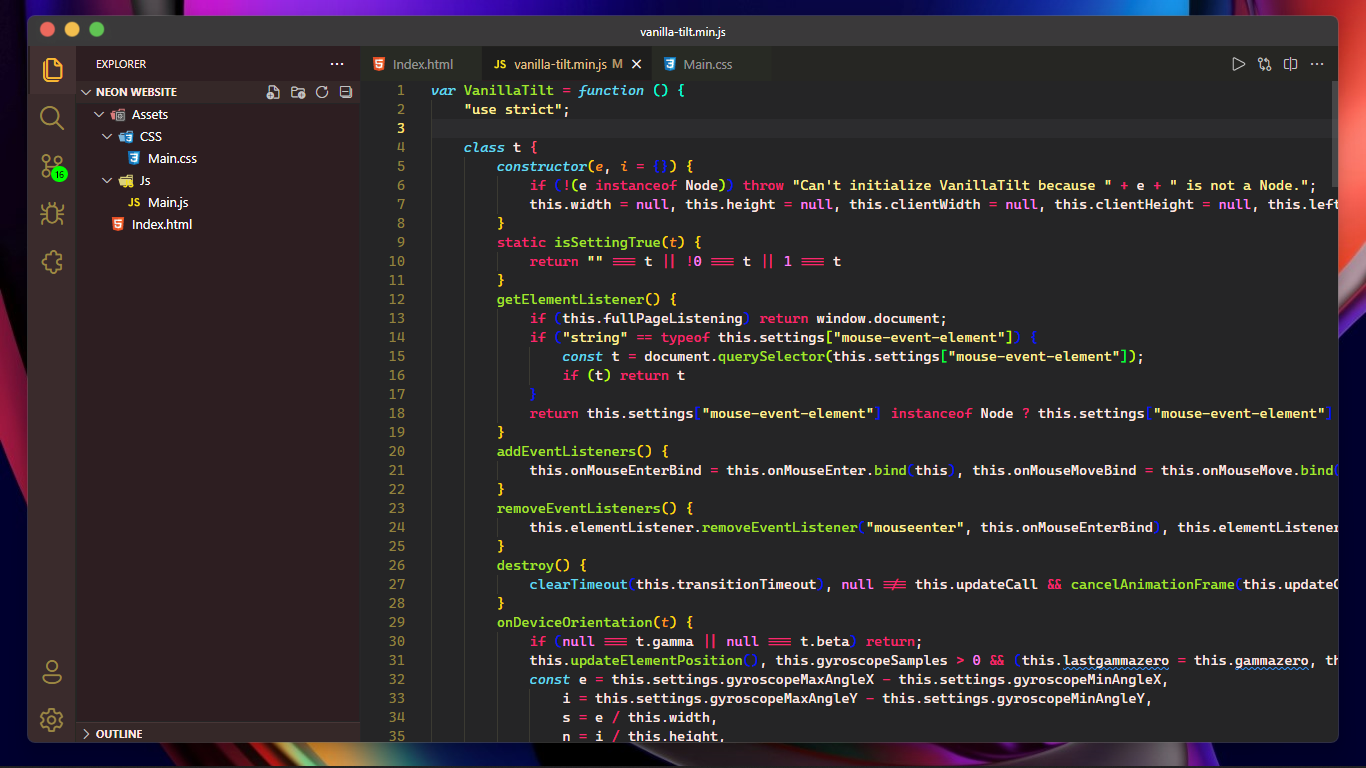Click line number 29 in gutter
1366x768 pixels.
pos(397,622)
